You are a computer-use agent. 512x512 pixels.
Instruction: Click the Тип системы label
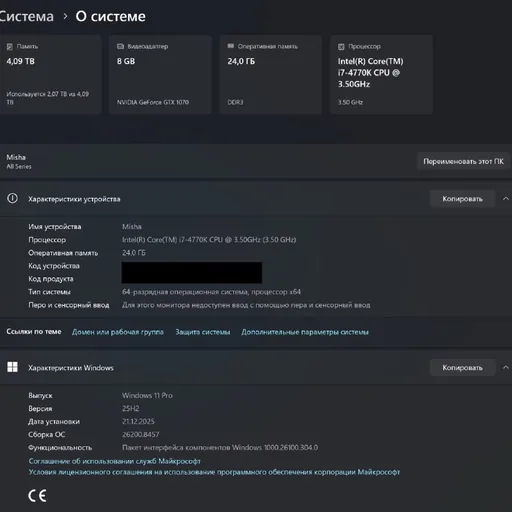coord(49,292)
